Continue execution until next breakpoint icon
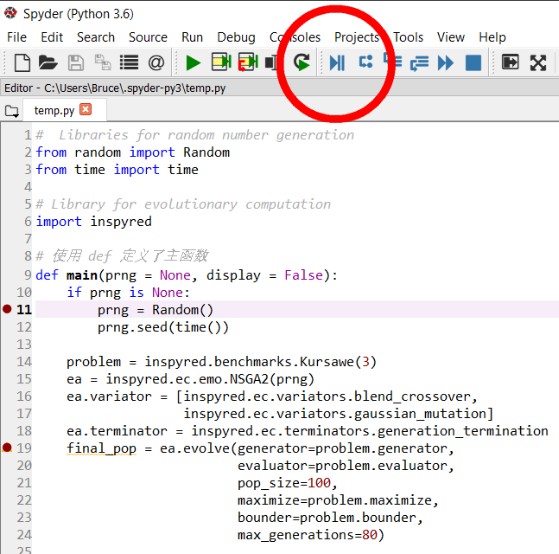The image size is (559, 554). click(x=445, y=63)
